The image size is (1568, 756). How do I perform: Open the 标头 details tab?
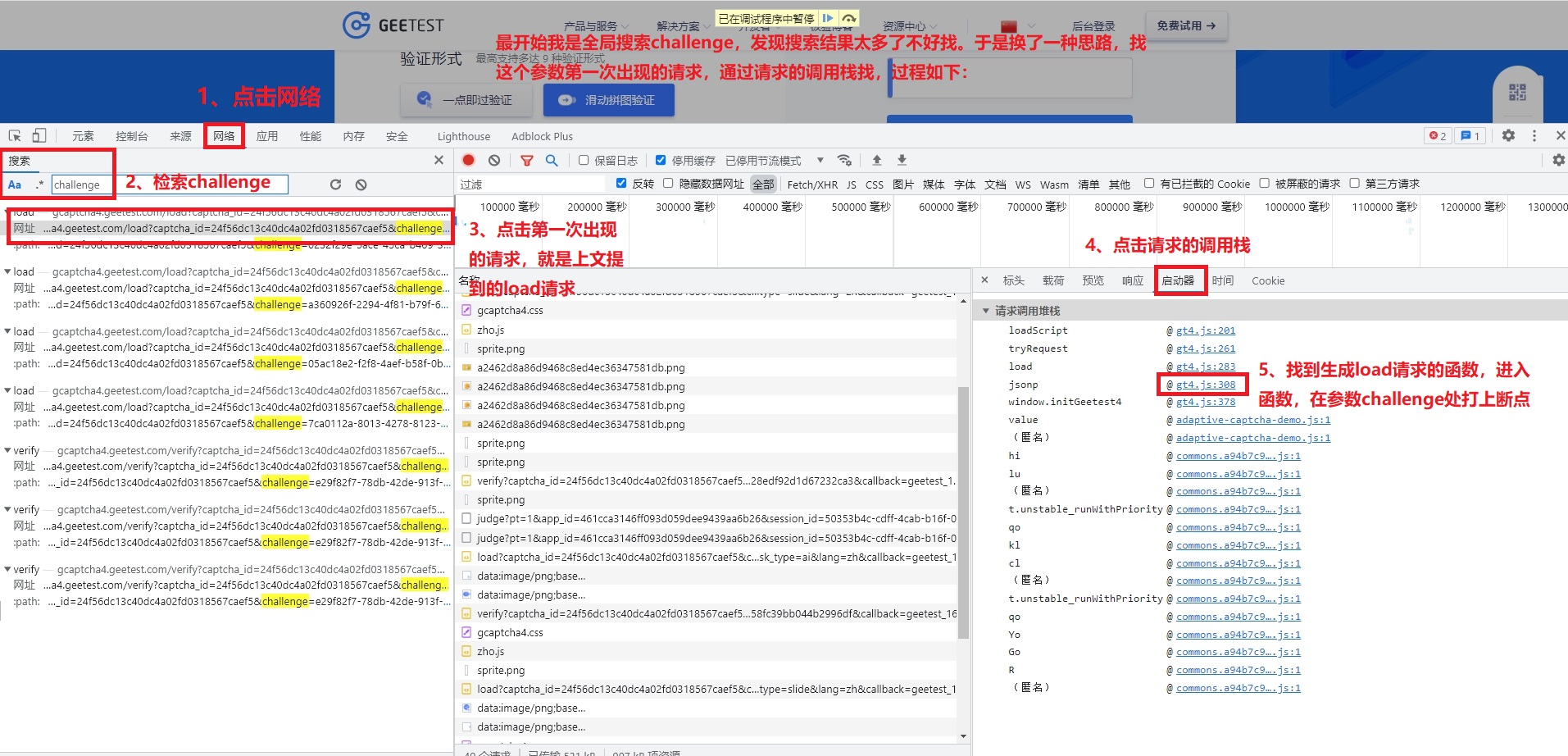[x=1014, y=280]
